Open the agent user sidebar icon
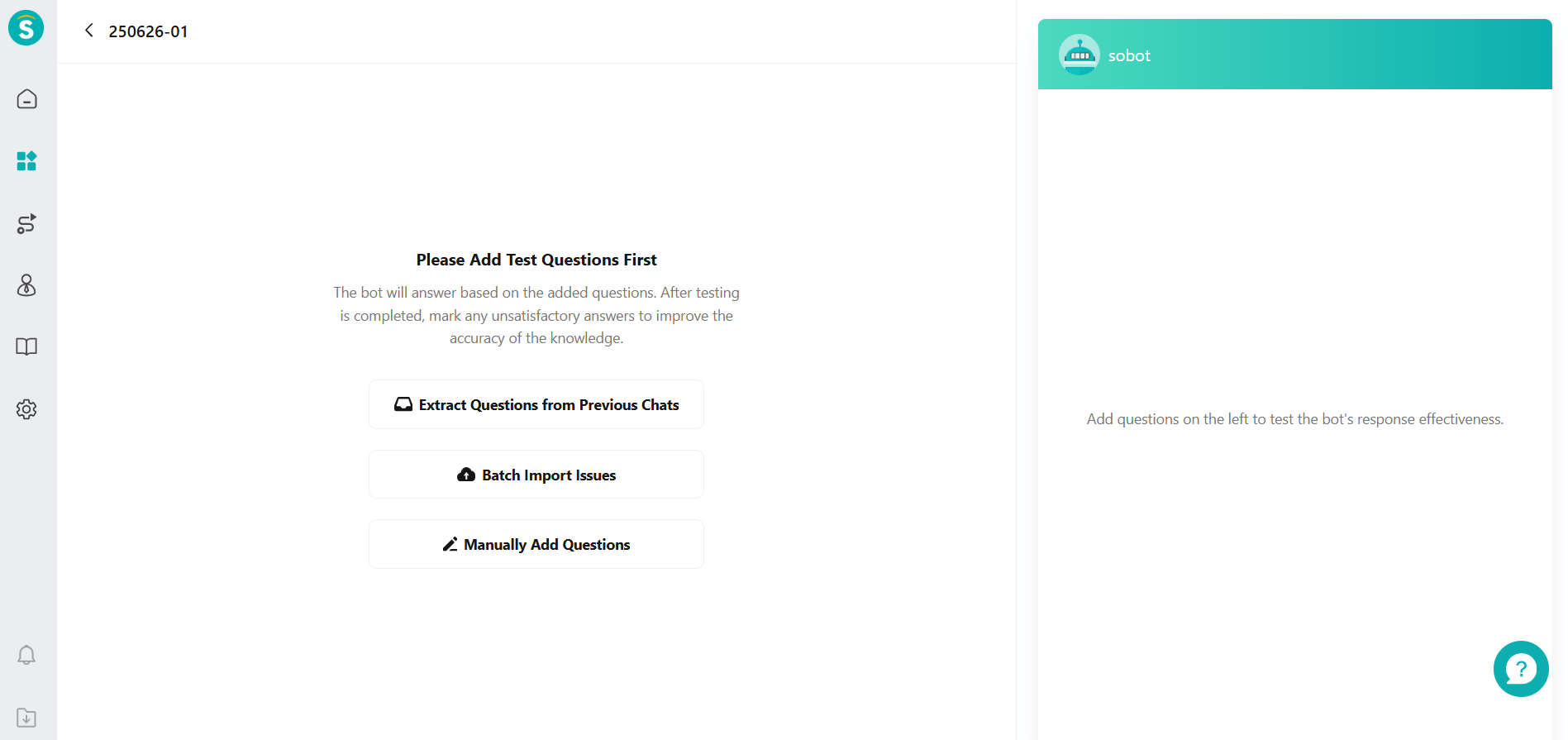 [26, 285]
